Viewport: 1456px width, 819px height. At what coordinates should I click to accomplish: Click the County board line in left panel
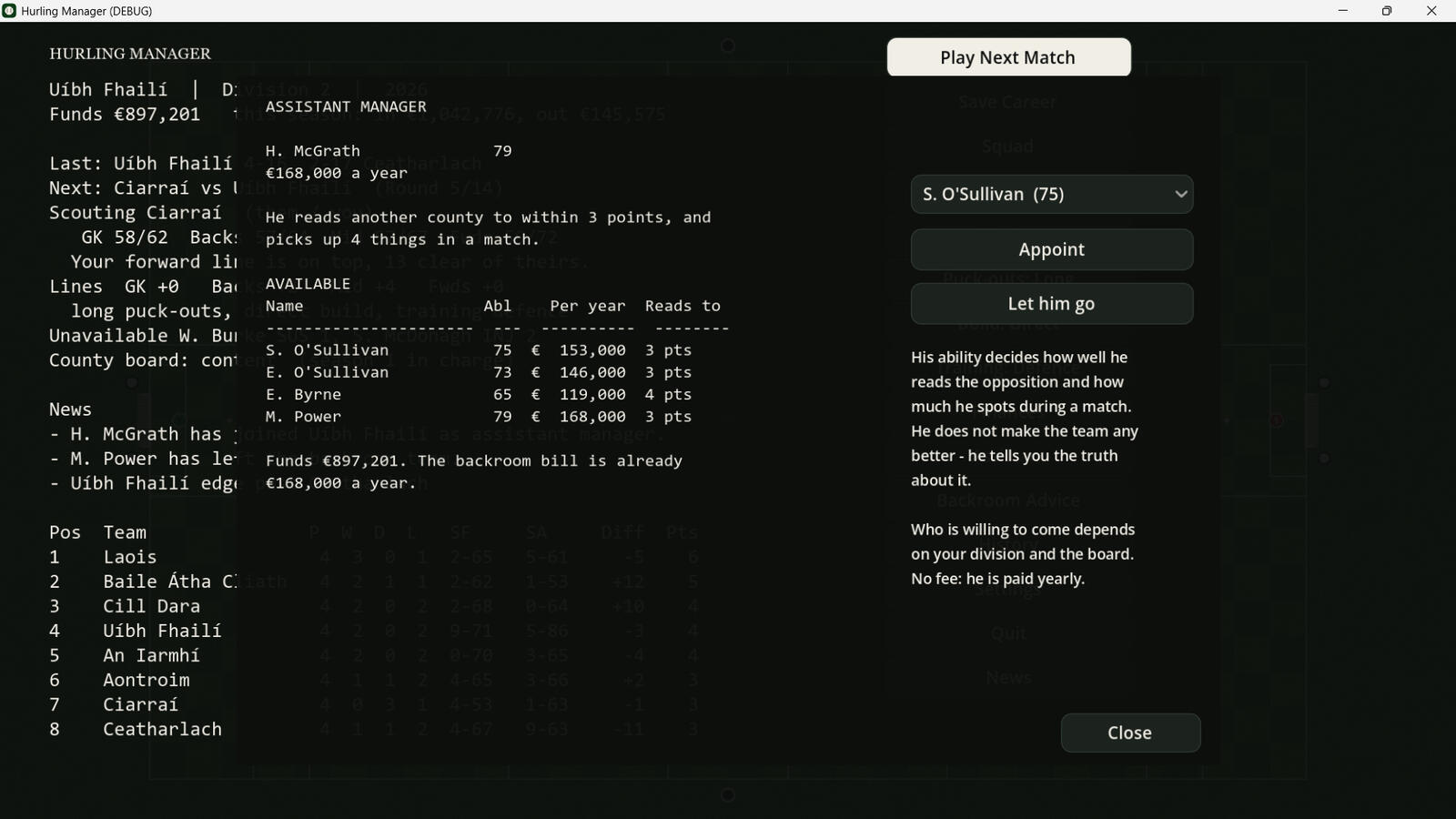[143, 360]
